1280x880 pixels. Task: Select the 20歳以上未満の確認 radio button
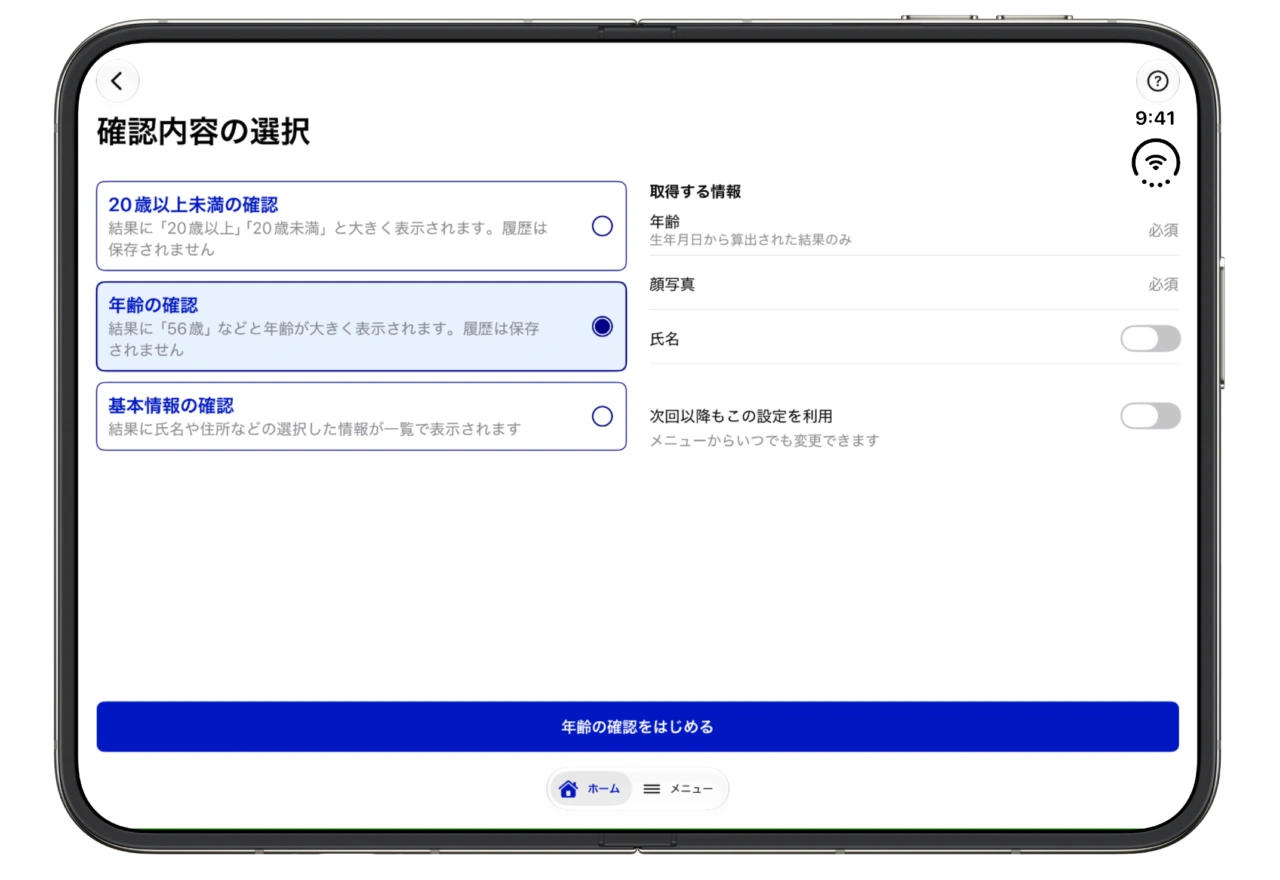(602, 226)
